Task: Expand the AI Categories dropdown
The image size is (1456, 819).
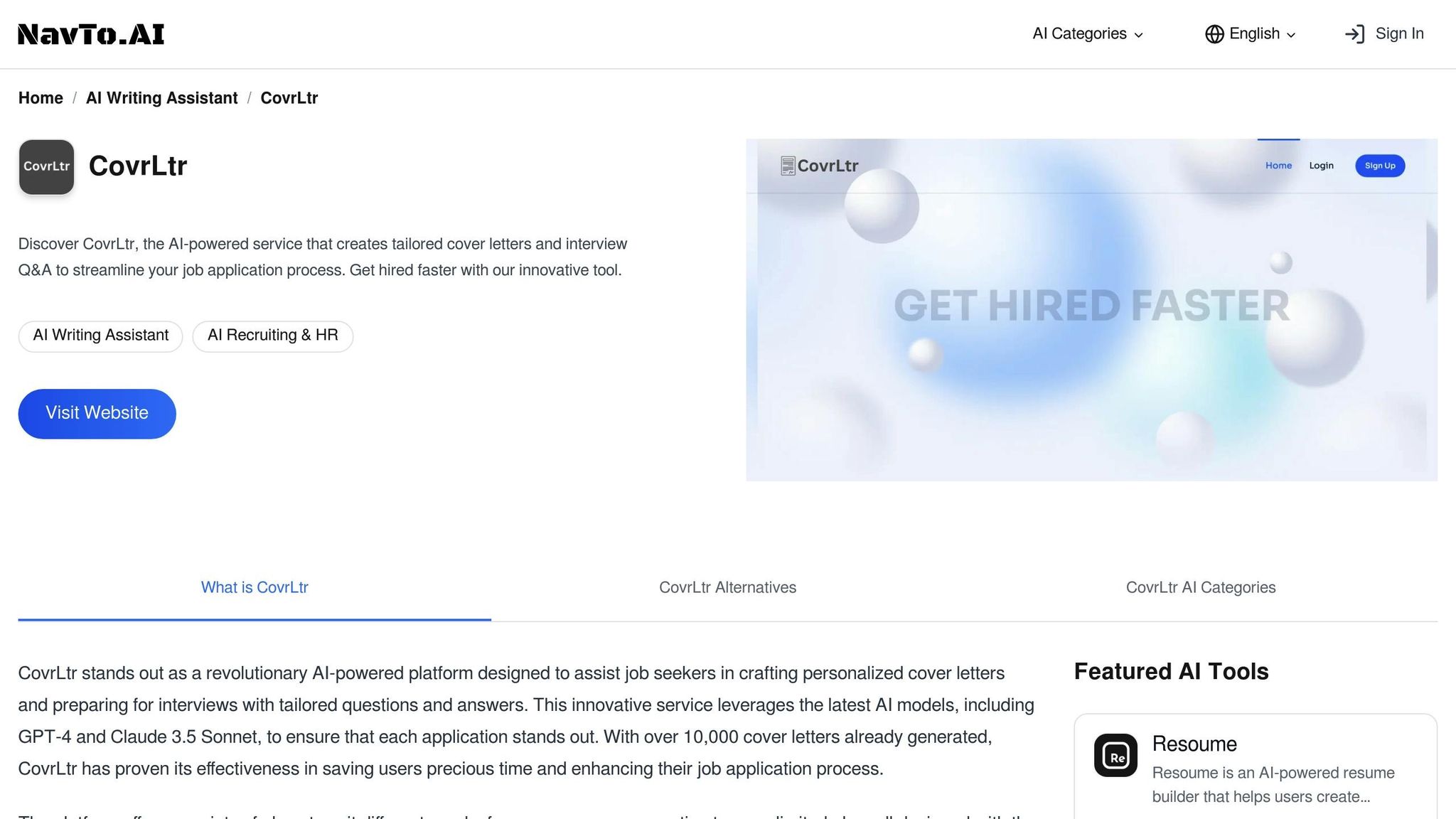Action: pyautogui.click(x=1088, y=34)
